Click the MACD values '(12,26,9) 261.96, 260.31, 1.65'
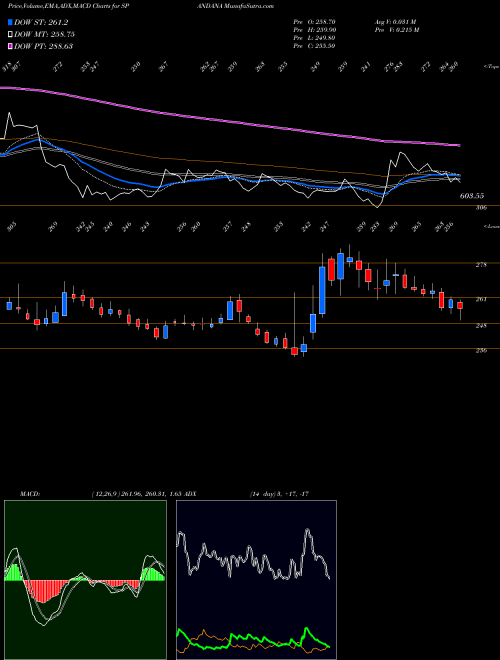 pos(136,494)
